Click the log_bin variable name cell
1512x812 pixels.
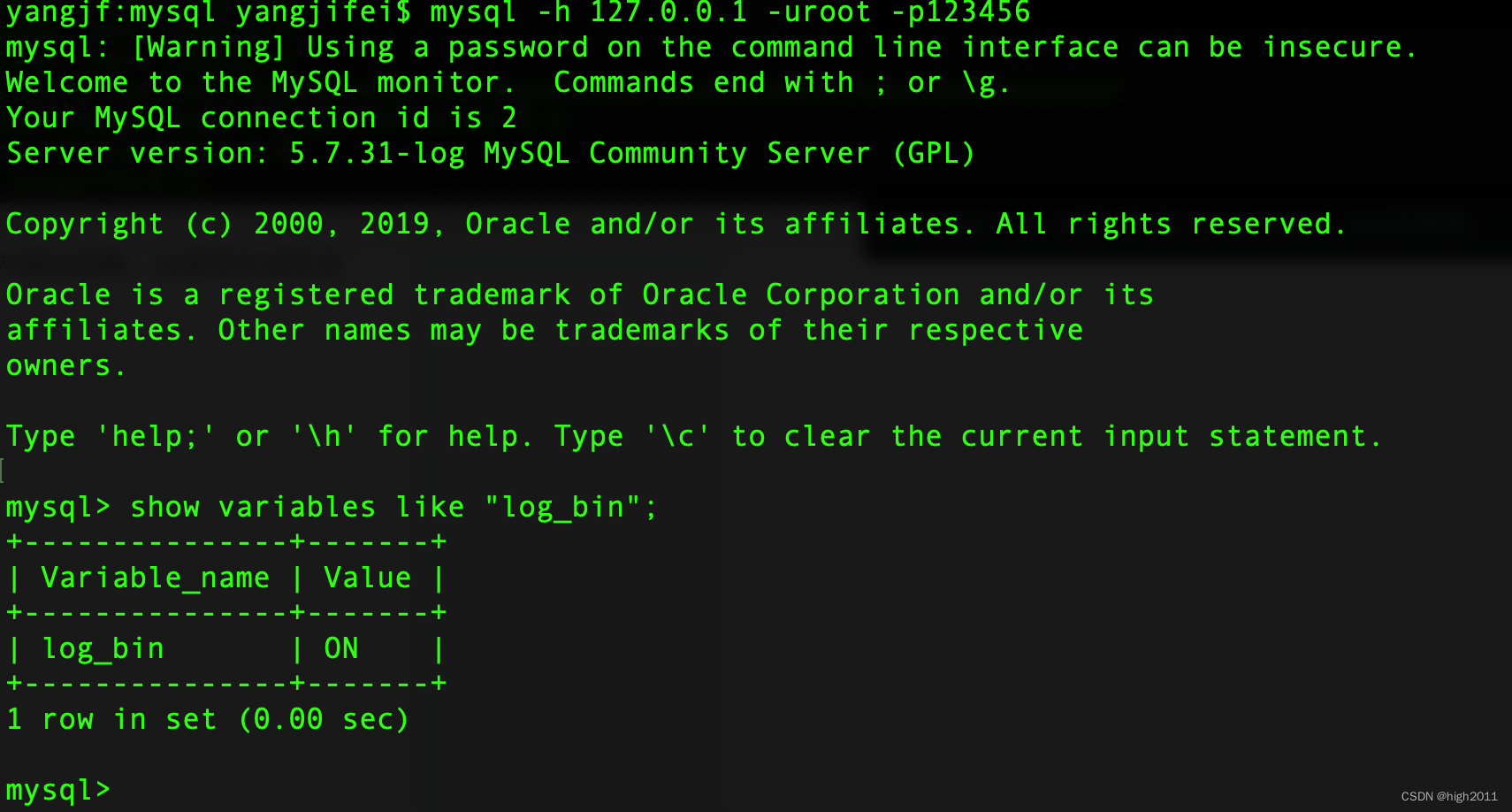pyautogui.click(x=103, y=647)
